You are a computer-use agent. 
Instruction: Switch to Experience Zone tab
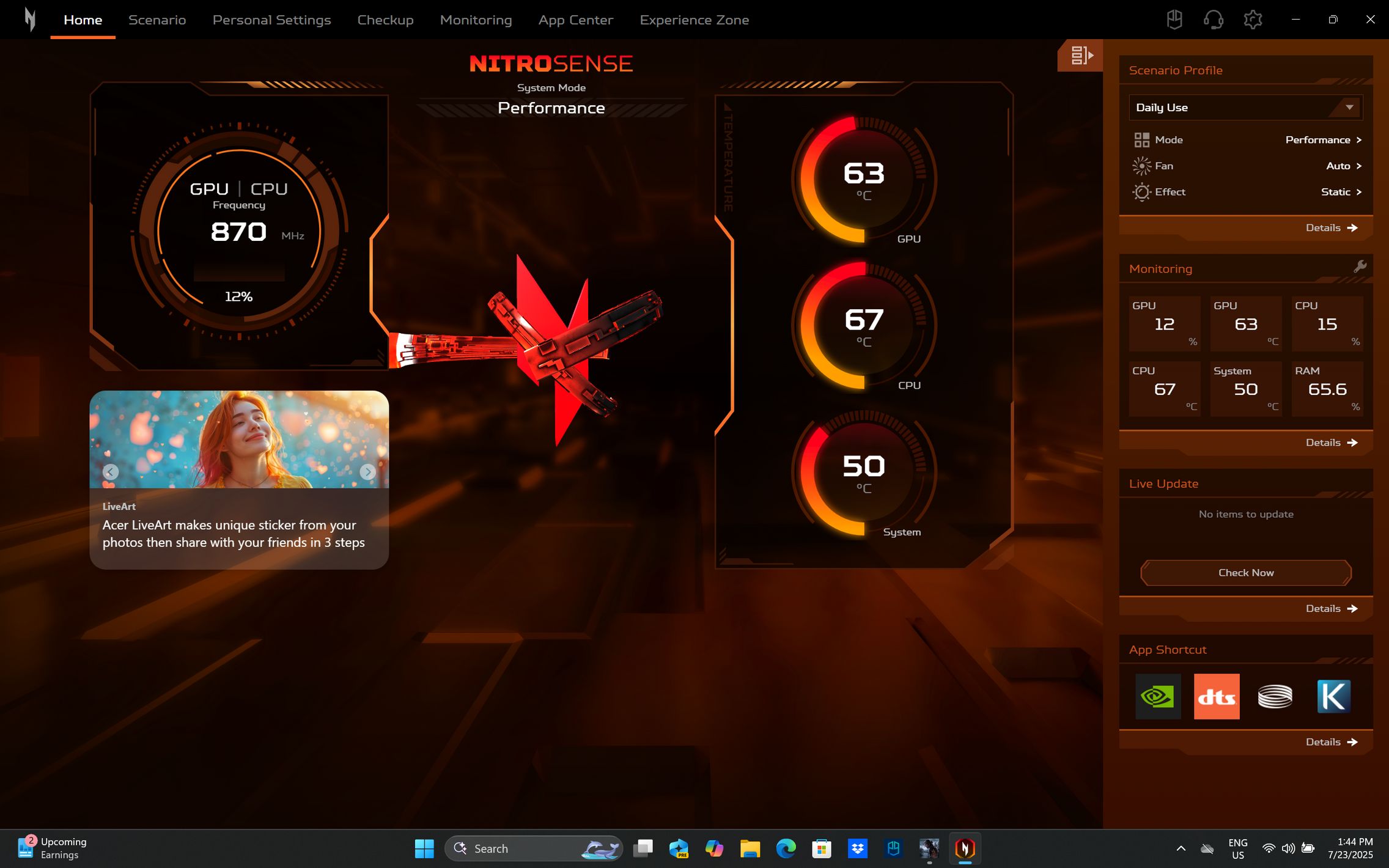click(694, 20)
